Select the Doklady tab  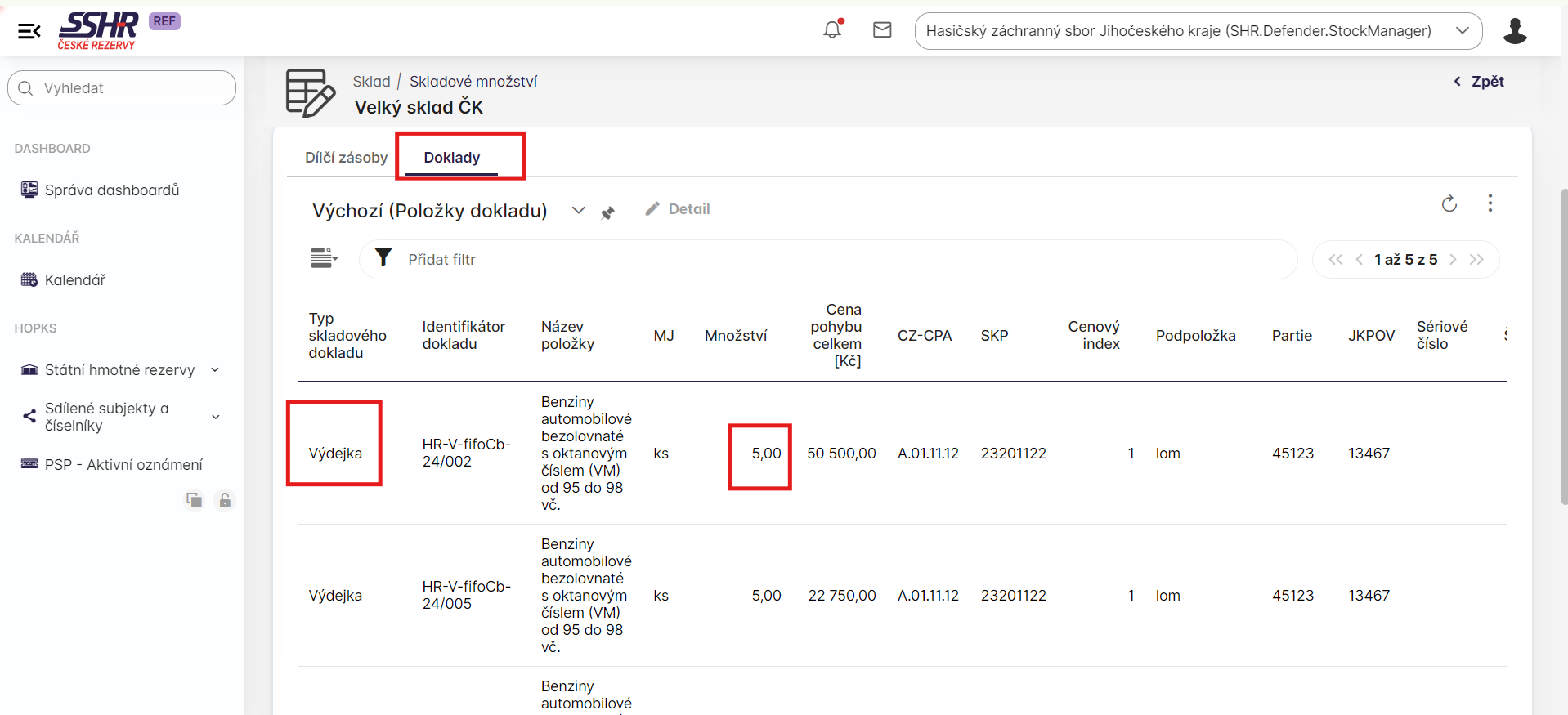click(452, 158)
